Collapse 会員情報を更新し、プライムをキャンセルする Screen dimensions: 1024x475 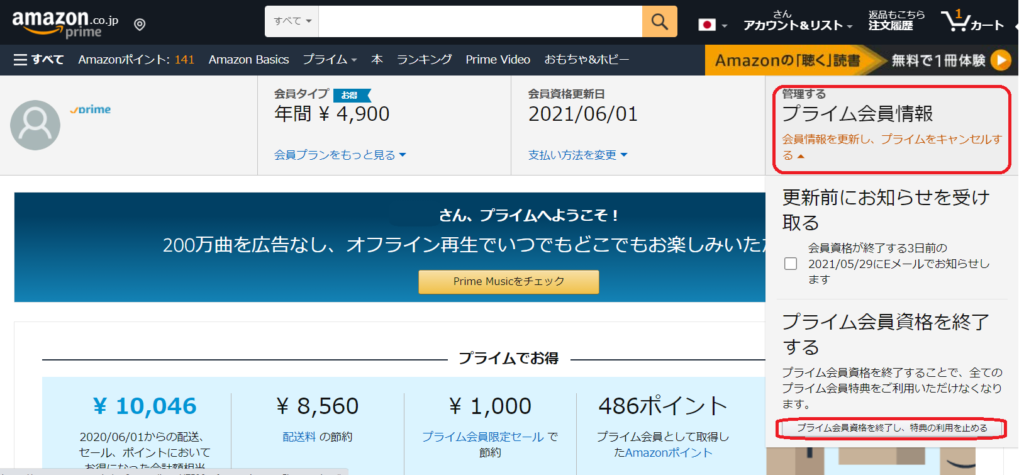(891, 147)
